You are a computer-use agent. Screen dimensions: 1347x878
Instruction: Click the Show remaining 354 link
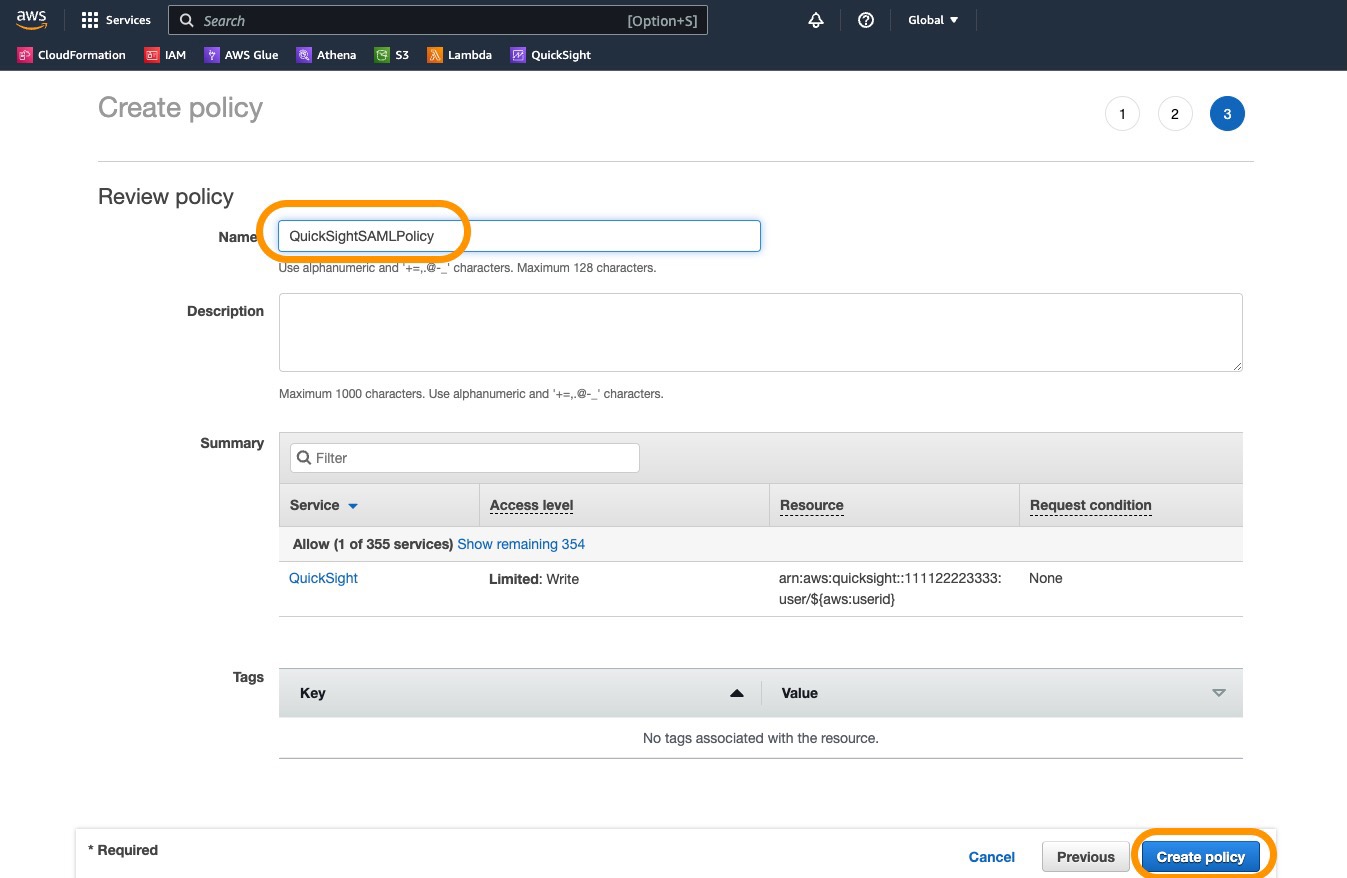(521, 543)
